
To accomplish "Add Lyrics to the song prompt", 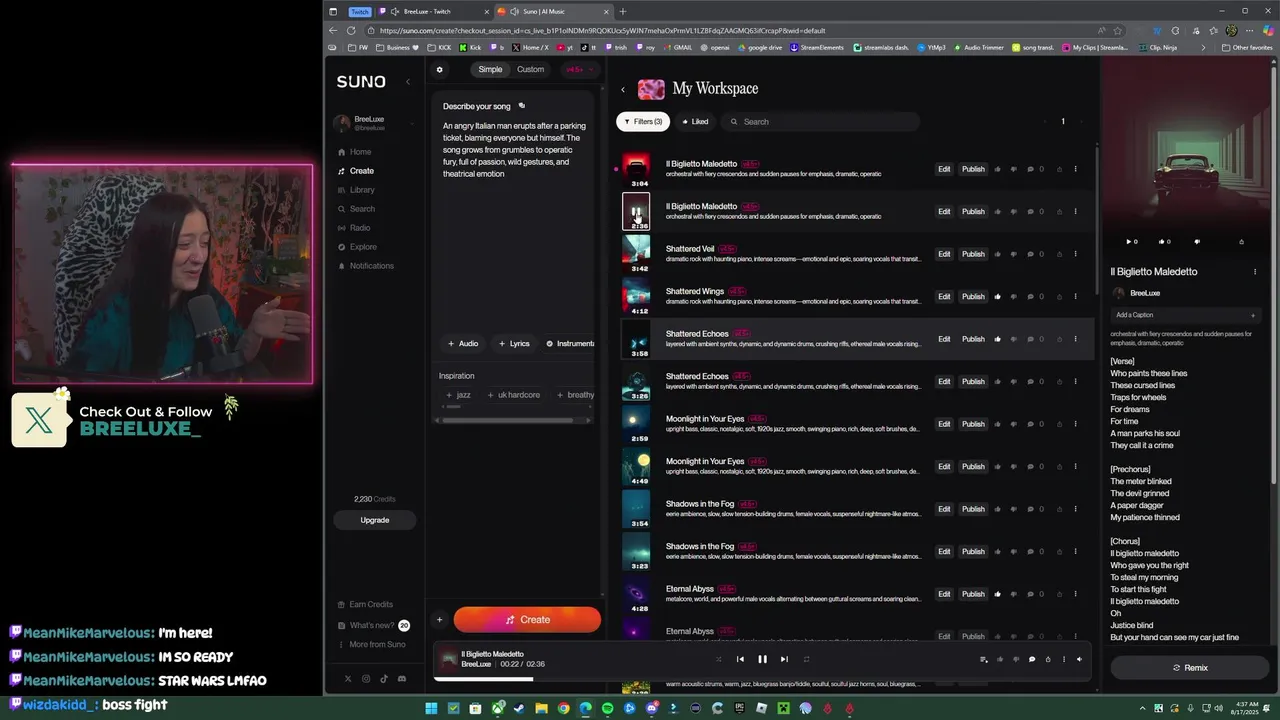I will point(514,344).
